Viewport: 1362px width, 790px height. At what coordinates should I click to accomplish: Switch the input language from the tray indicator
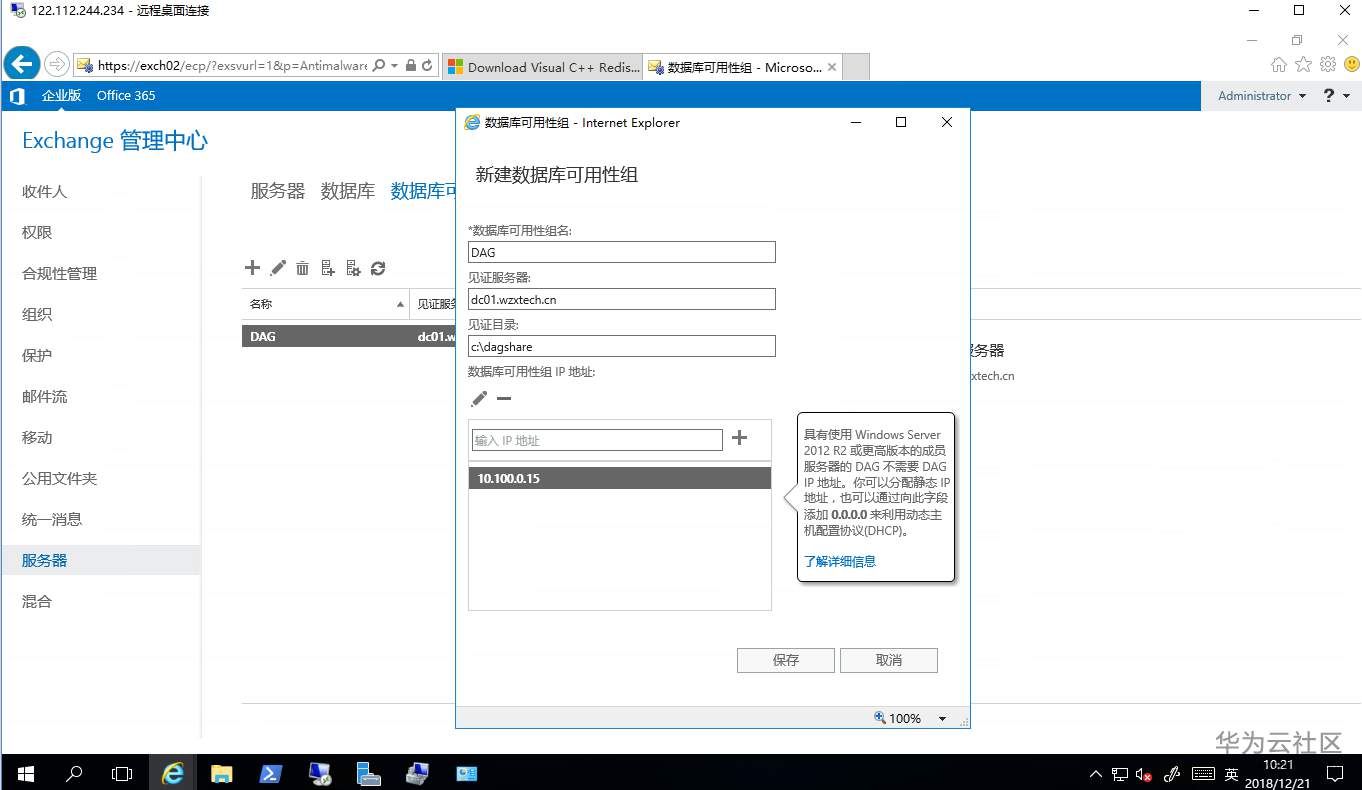(1230, 773)
